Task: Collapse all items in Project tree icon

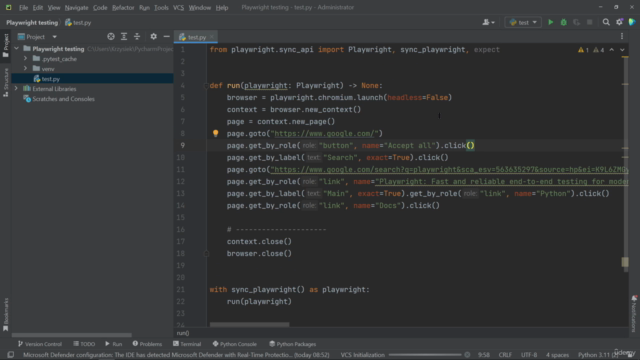Action: pos(137,37)
